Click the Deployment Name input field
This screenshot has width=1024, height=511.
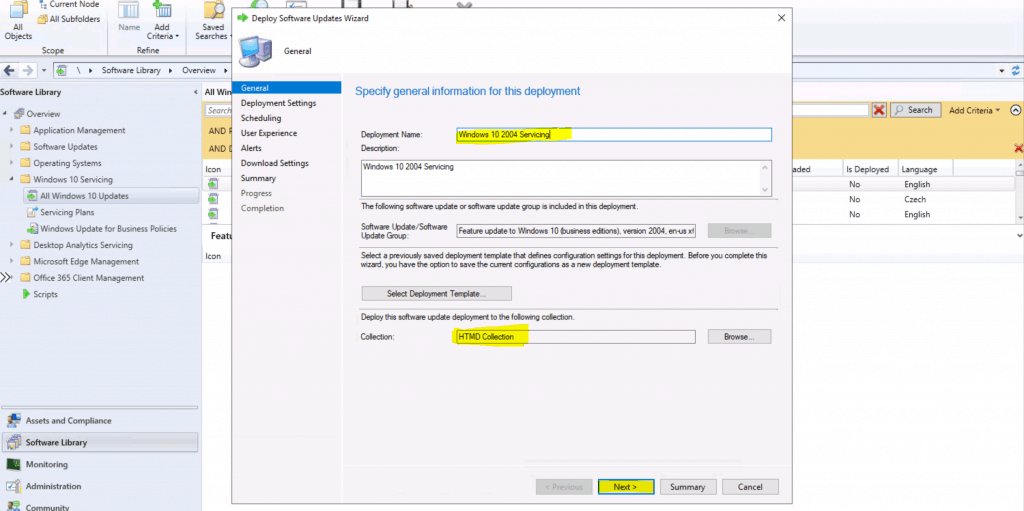pos(614,135)
